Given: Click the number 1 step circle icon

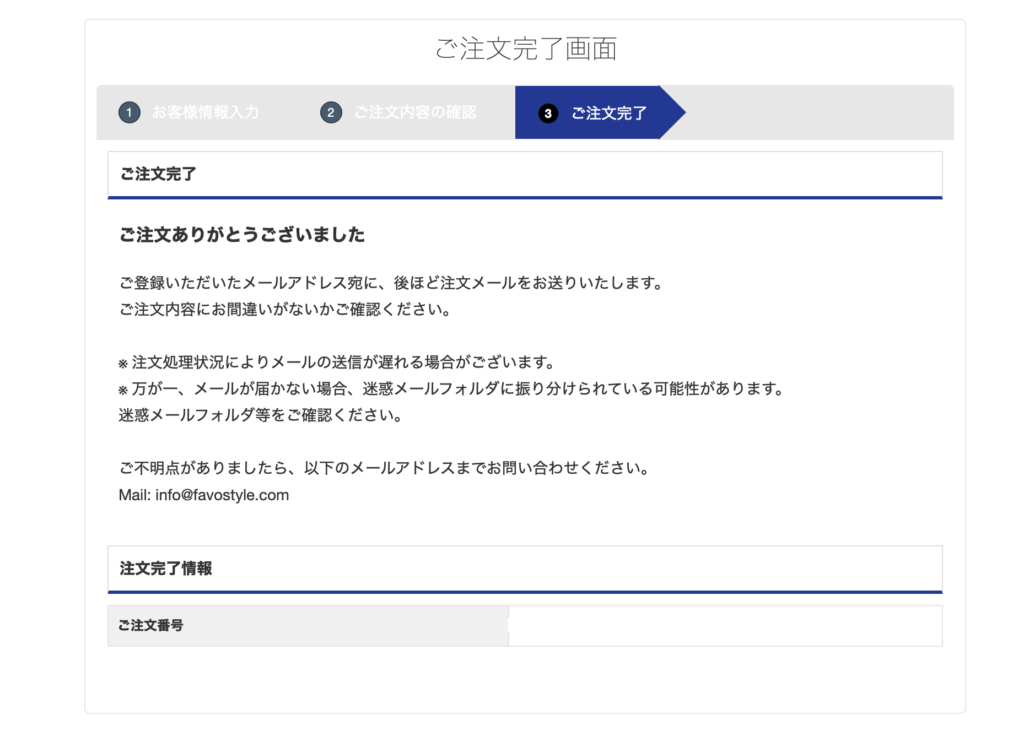Looking at the screenshot, I should 129,112.
